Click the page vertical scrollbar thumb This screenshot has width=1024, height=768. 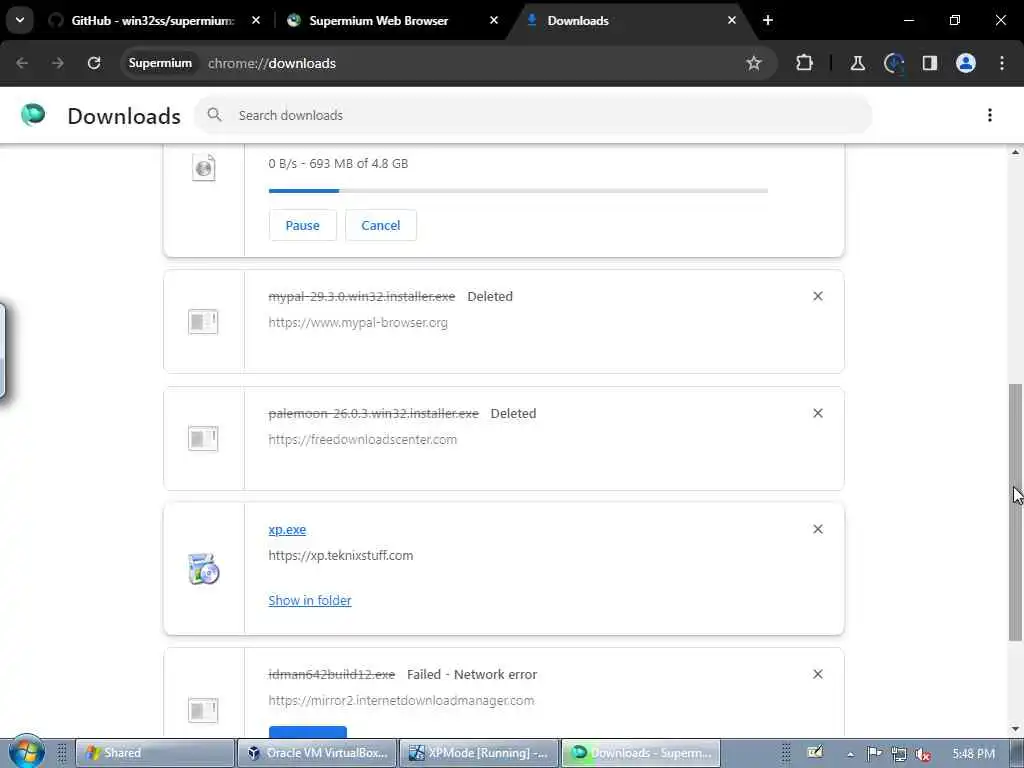[x=1016, y=513]
